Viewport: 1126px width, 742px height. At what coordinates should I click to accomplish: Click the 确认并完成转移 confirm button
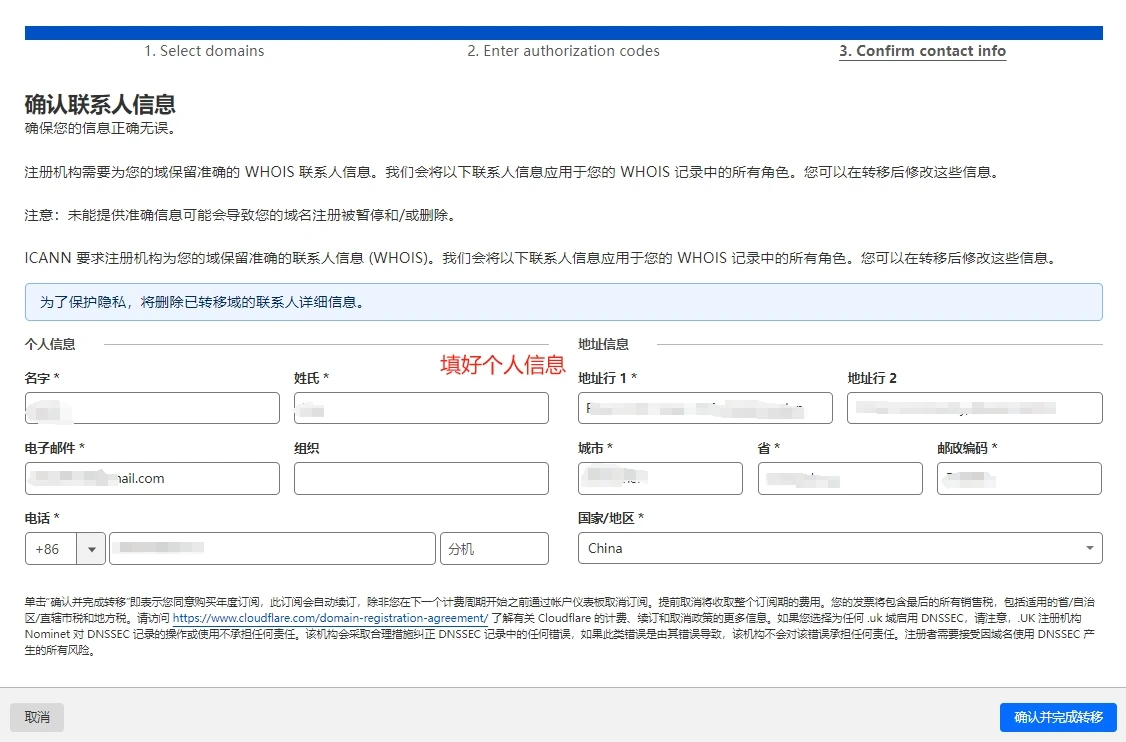coord(1058,717)
